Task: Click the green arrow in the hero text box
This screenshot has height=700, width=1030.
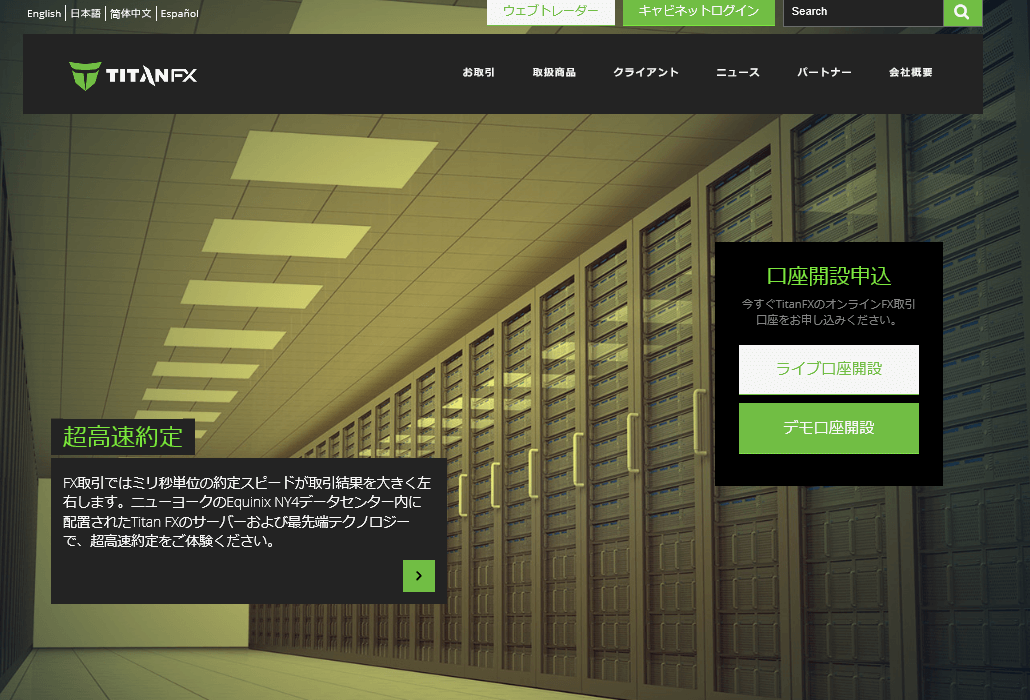Action: (x=418, y=575)
